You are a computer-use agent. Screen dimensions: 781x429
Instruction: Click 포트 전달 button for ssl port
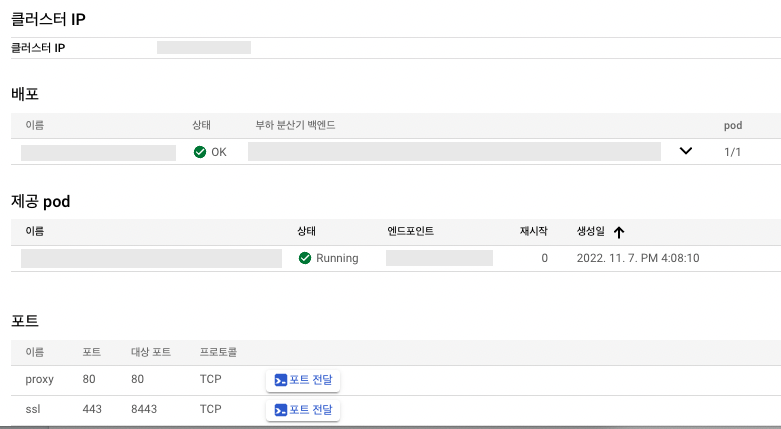click(303, 410)
